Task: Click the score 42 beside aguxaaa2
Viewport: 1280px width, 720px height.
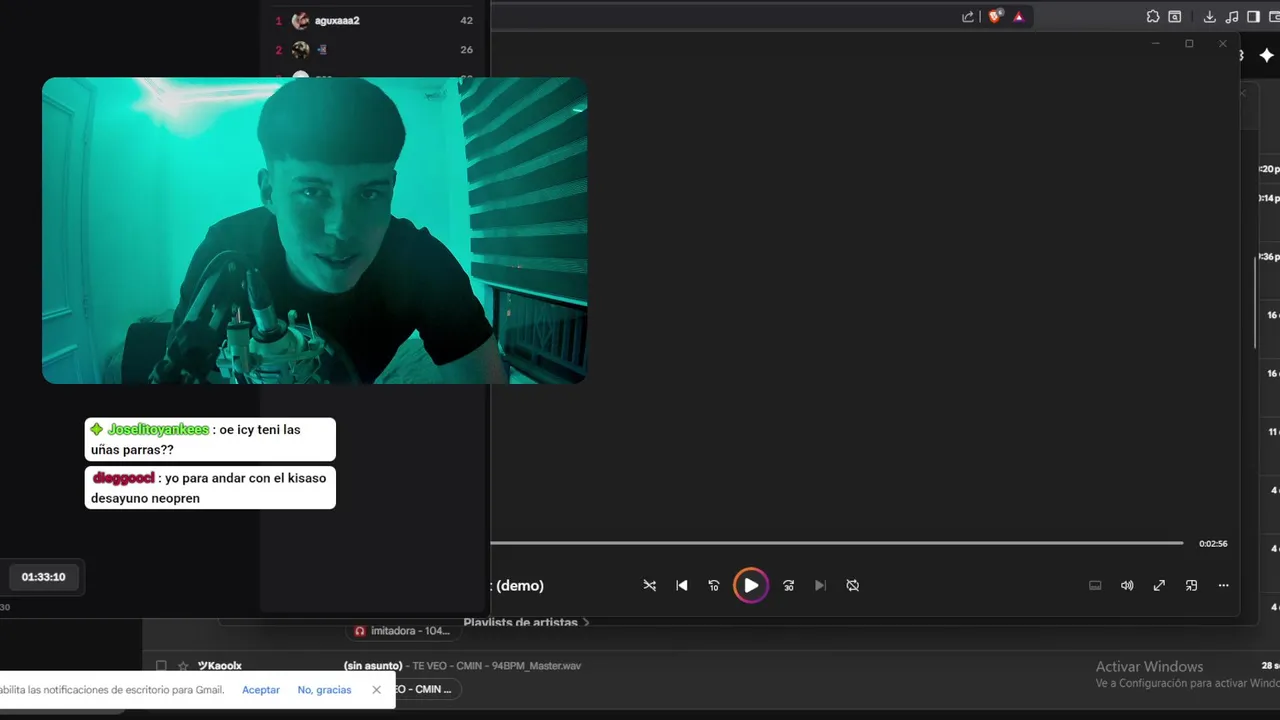Action: coord(466,20)
